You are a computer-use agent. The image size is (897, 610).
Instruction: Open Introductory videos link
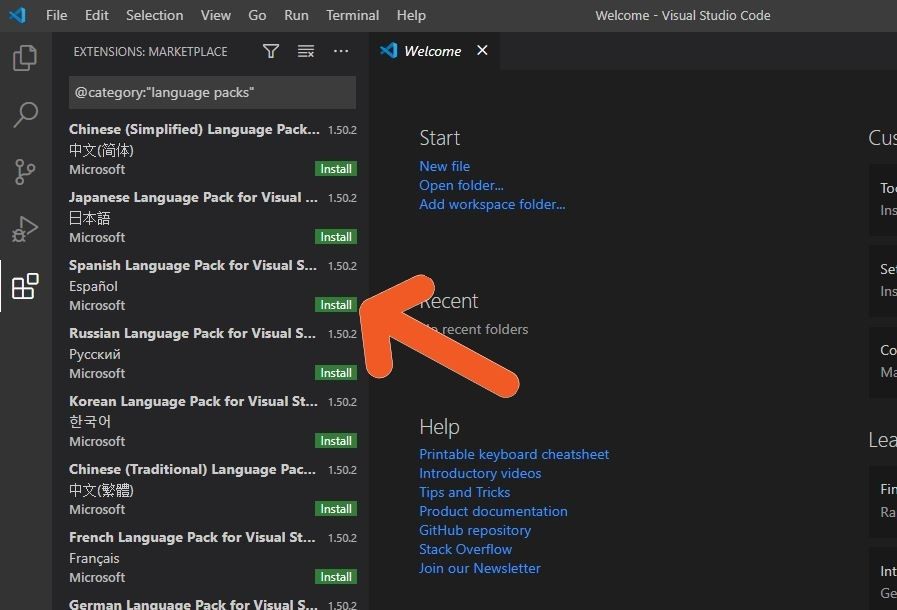[480, 473]
